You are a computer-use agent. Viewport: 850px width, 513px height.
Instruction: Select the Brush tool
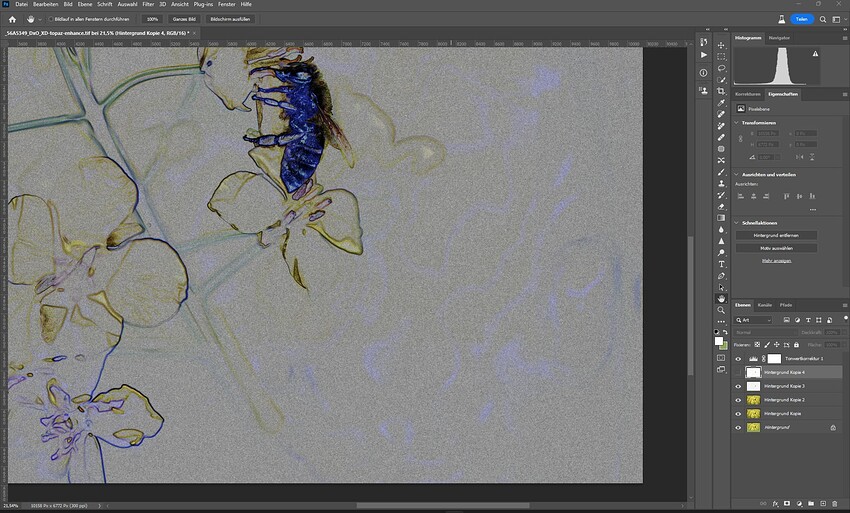tap(721, 172)
